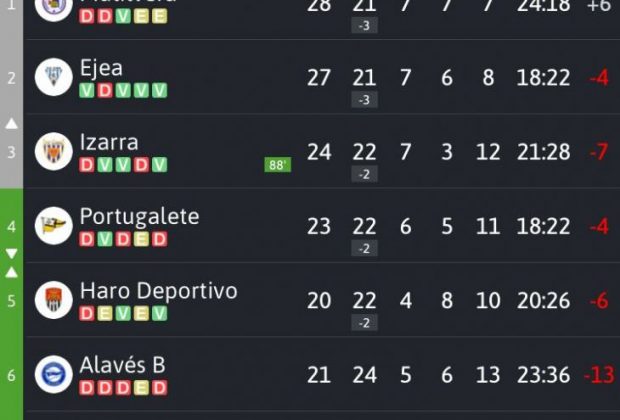
Task: Click the Alavés B club logo
Action: click(53, 374)
